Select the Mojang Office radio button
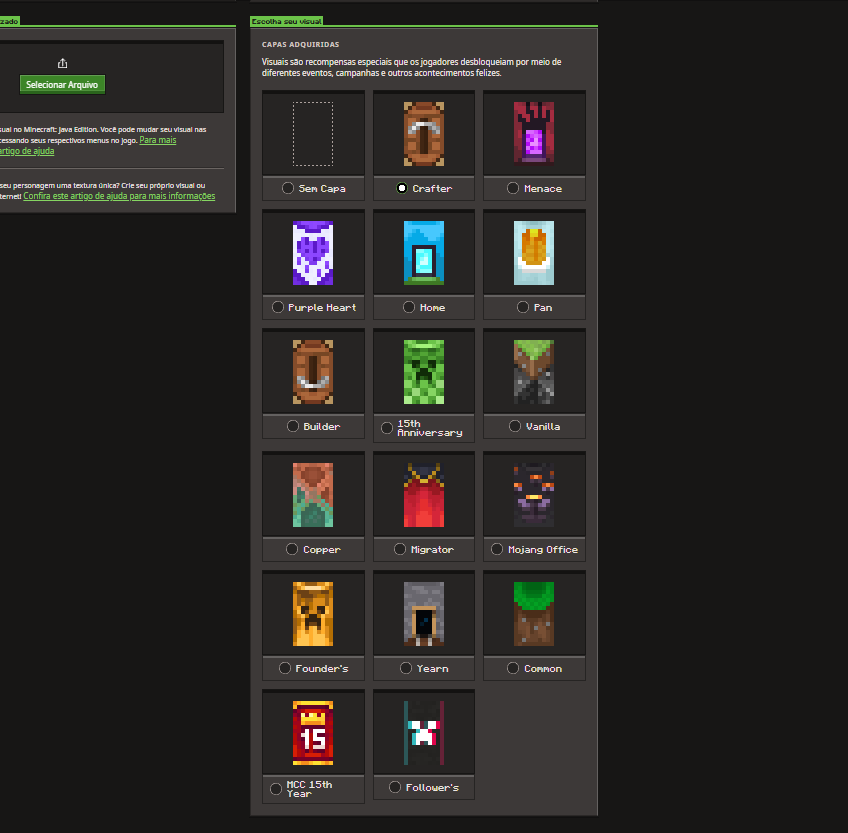 pos(497,549)
